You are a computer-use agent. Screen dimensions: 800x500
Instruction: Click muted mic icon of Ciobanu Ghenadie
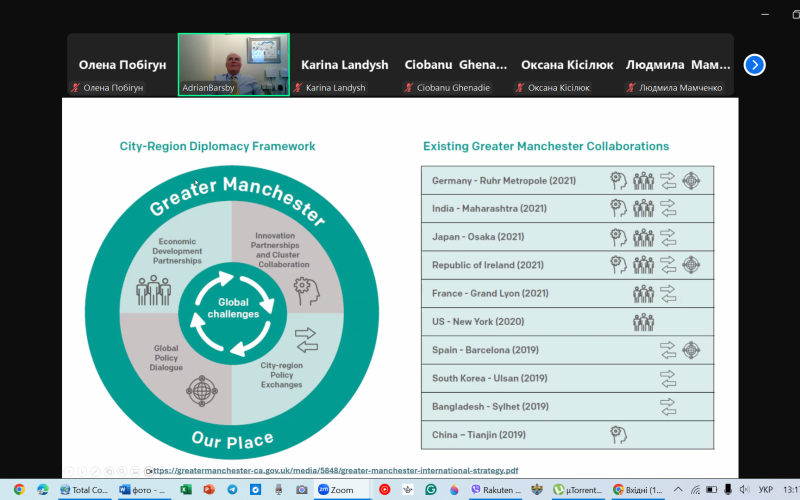(x=409, y=88)
